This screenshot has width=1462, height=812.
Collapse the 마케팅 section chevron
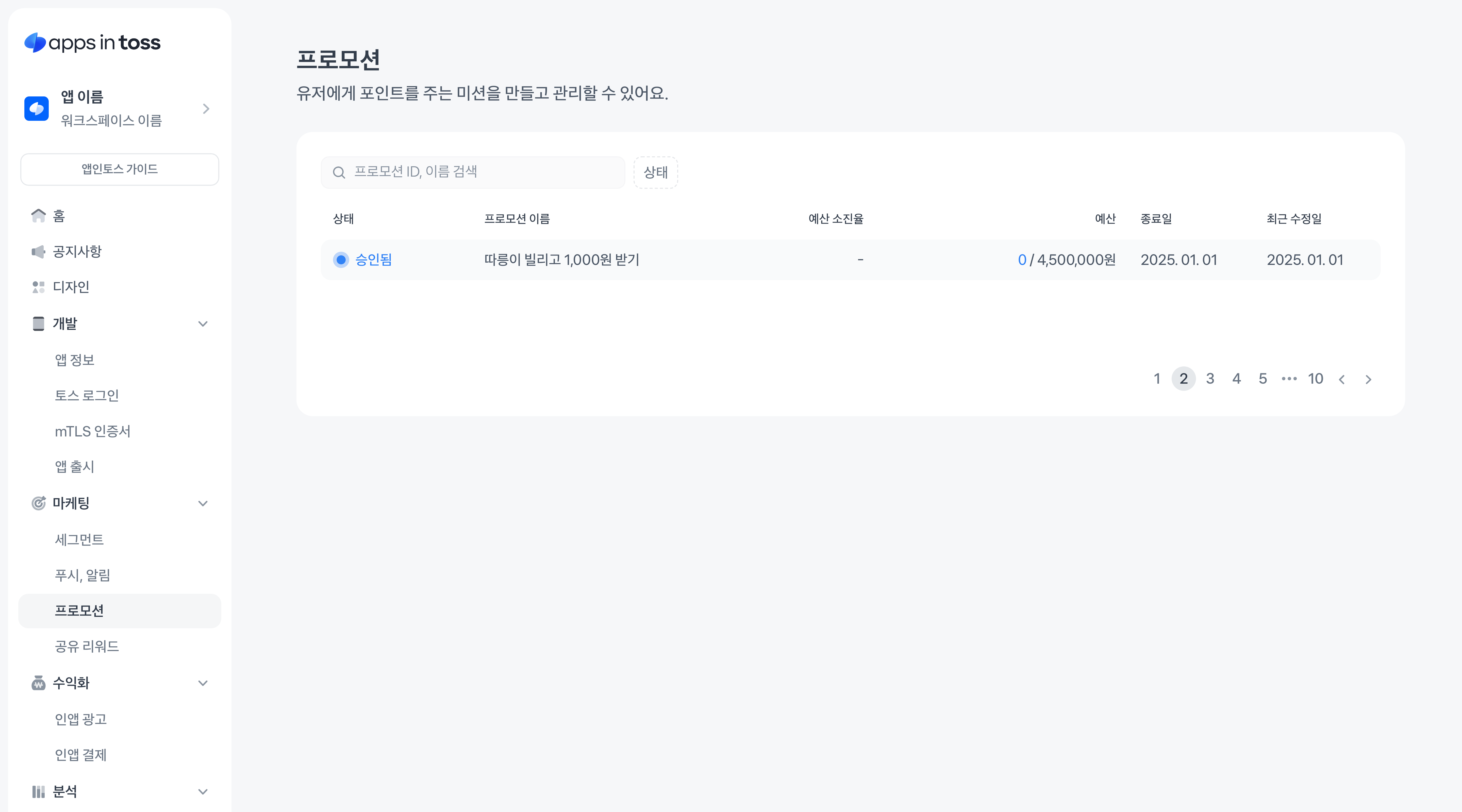(x=203, y=503)
